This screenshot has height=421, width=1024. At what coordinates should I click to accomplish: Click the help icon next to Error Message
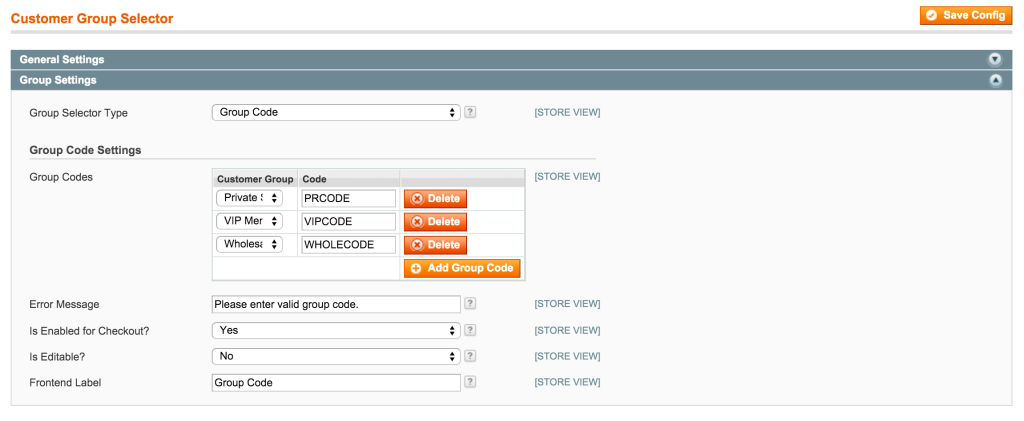tap(470, 304)
